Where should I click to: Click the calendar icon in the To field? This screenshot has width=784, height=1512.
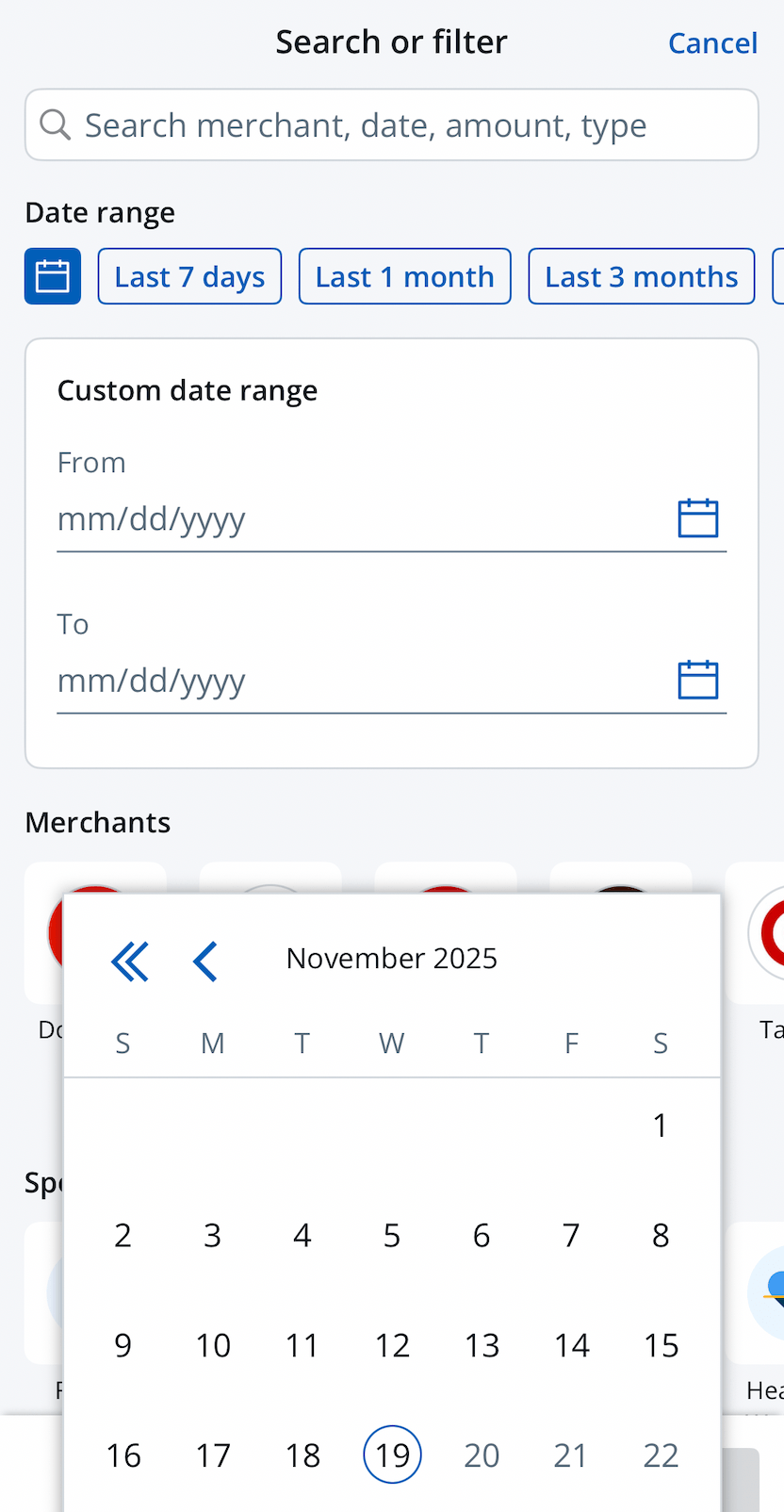697,679
